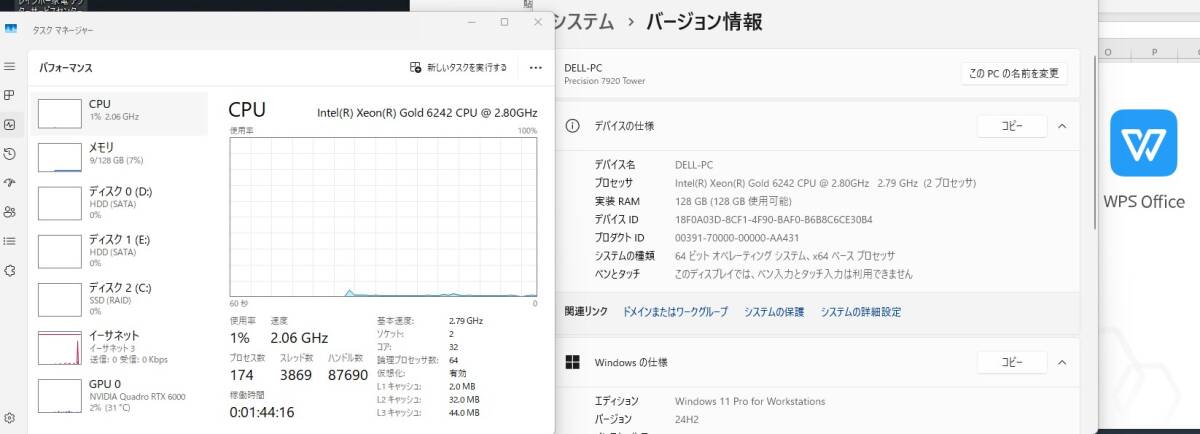Click the WPS Office logo icon

[1143, 143]
